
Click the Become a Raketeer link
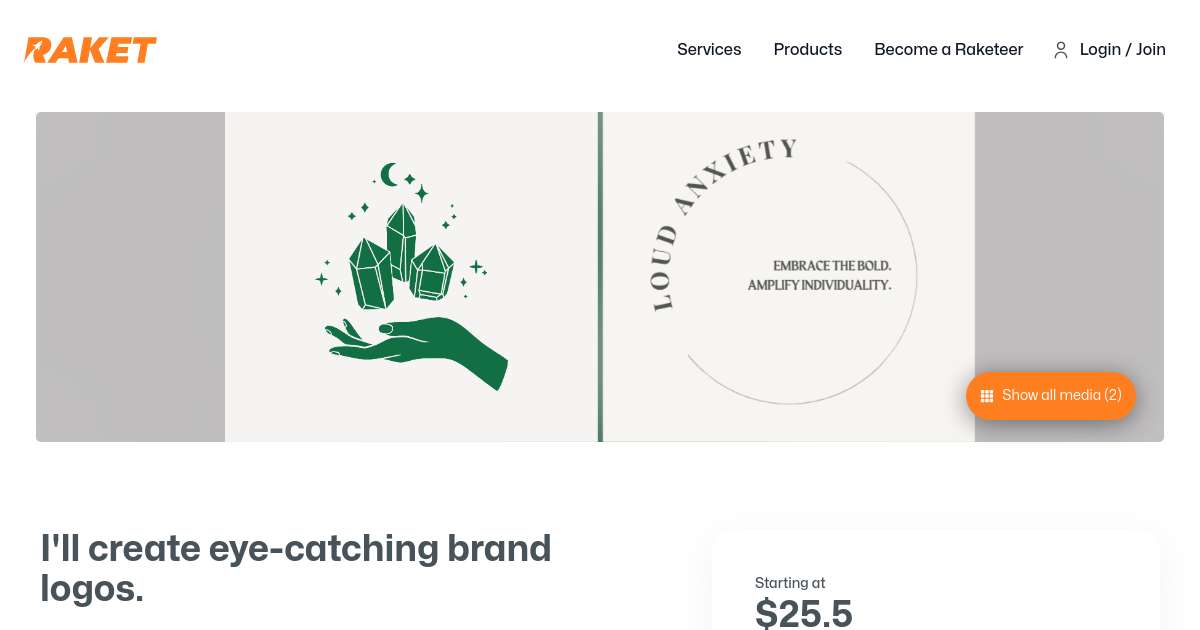948,49
